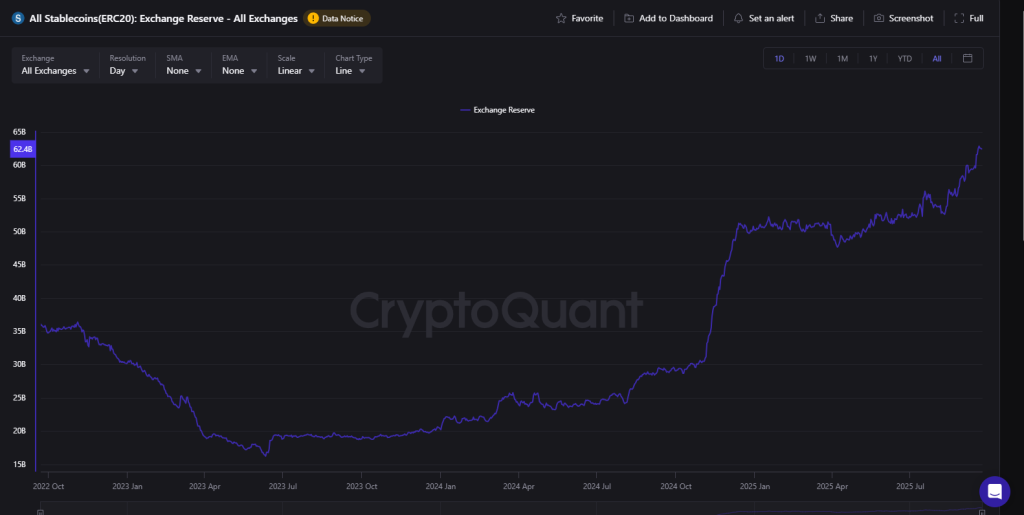Image resolution: width=1024 pixels, height=515 pixels.
Task: Select the YTD time range
Action: coord(904,59)
